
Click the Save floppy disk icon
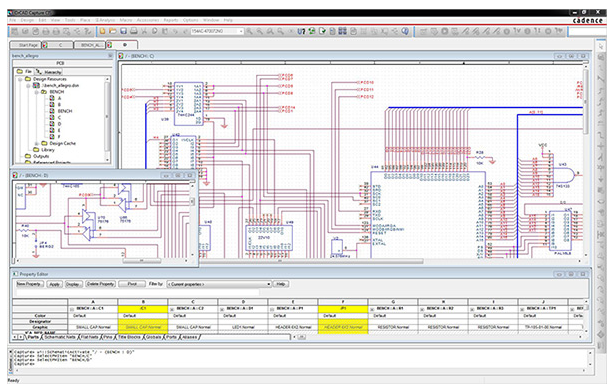tap(123, 31)
